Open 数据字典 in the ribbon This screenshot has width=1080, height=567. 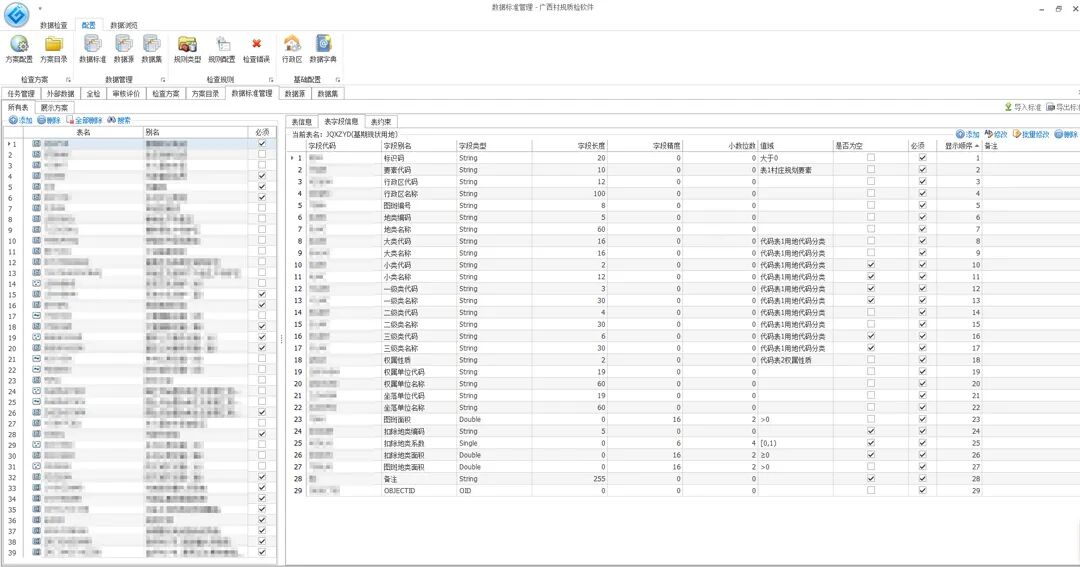point(323,50)
